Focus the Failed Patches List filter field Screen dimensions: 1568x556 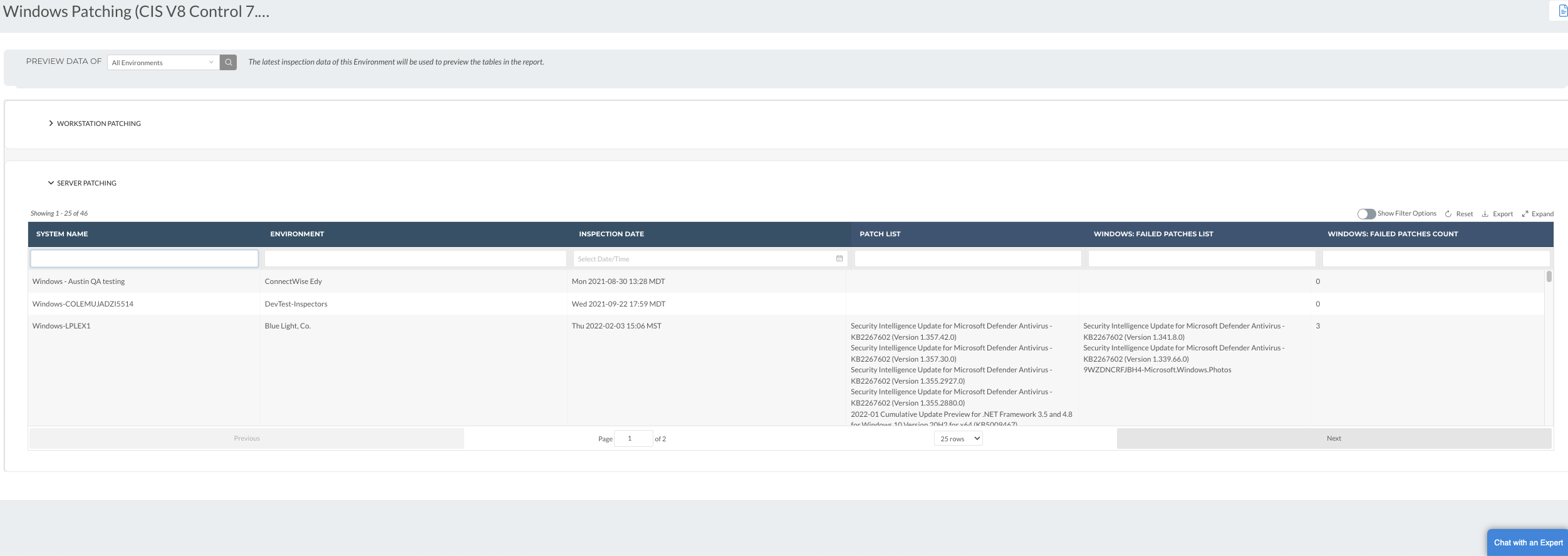point(1202,258)
